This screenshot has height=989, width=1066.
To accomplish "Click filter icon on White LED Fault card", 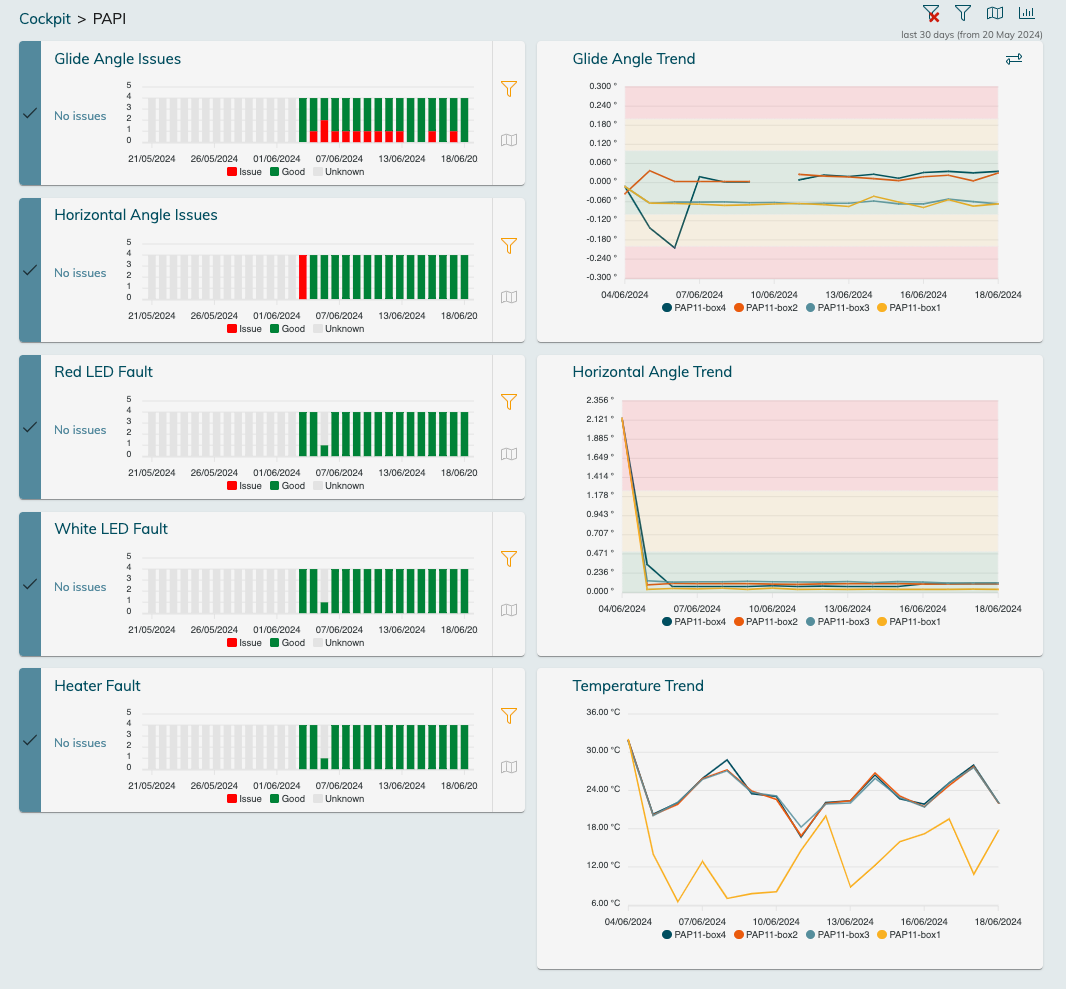I will [509, 559].
